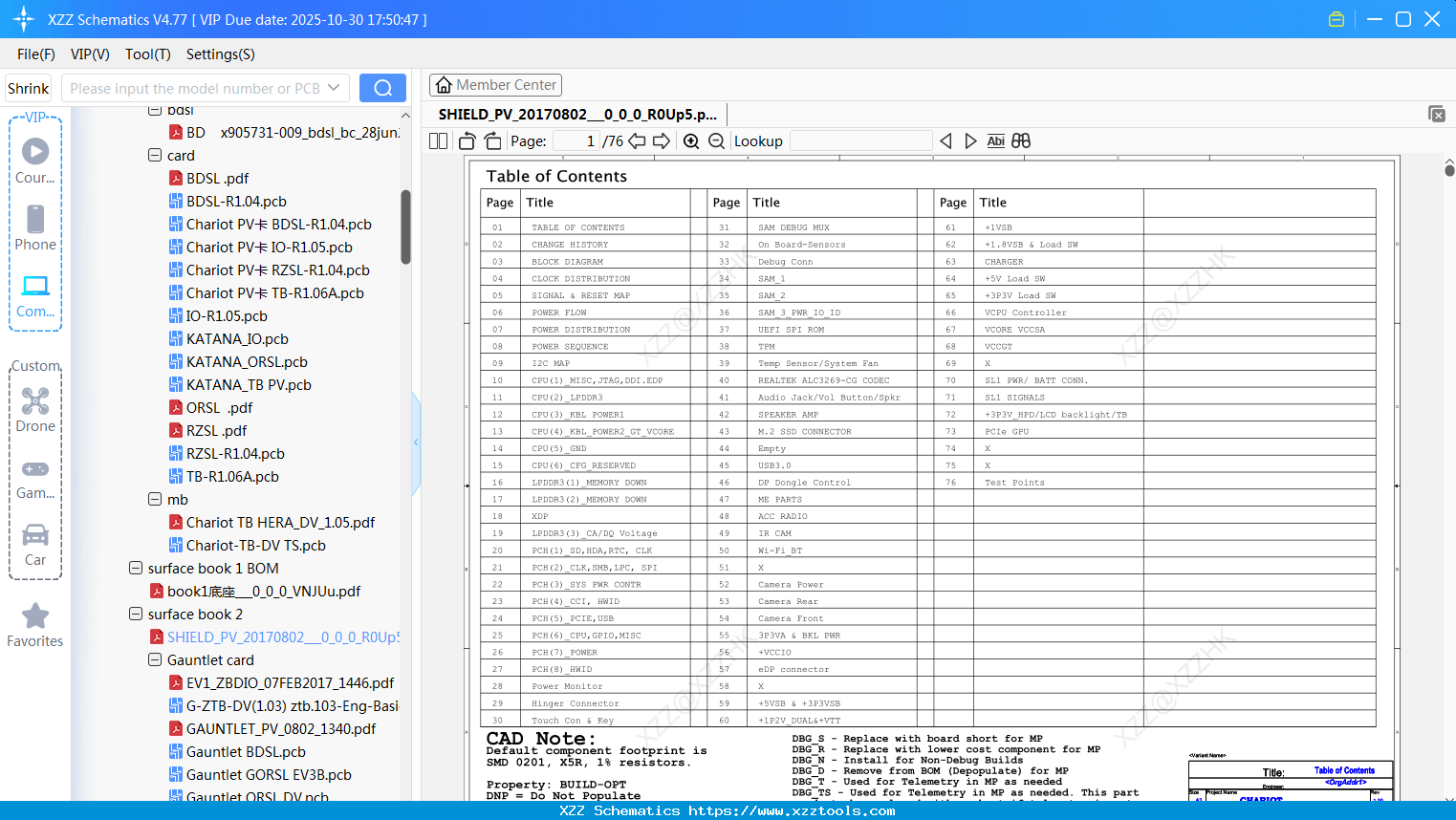The width and height of the screenshot is (1456, 820).
Task: Rotate the page counterclockwise
Action: (467, 141)
